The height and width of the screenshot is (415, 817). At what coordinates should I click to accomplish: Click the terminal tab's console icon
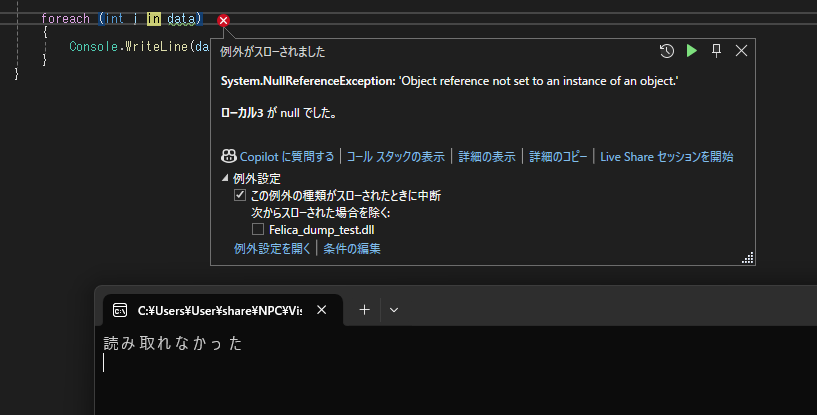click(x=120, y=310)
